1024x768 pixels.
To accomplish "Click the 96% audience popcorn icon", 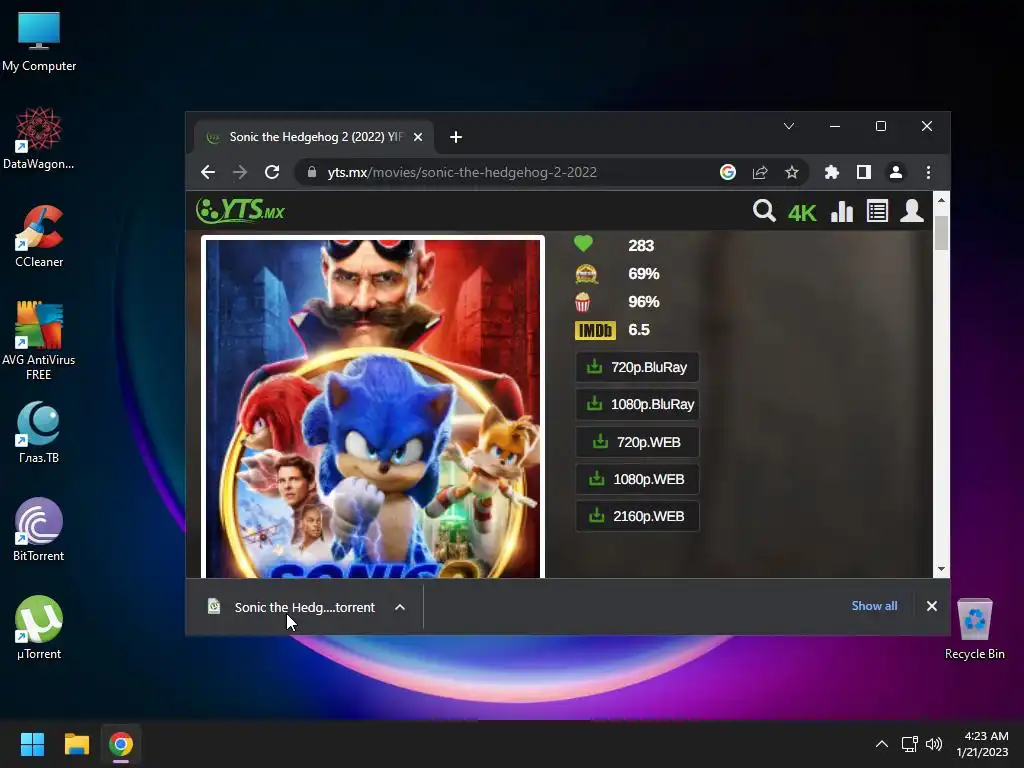I will click(583, 302).
